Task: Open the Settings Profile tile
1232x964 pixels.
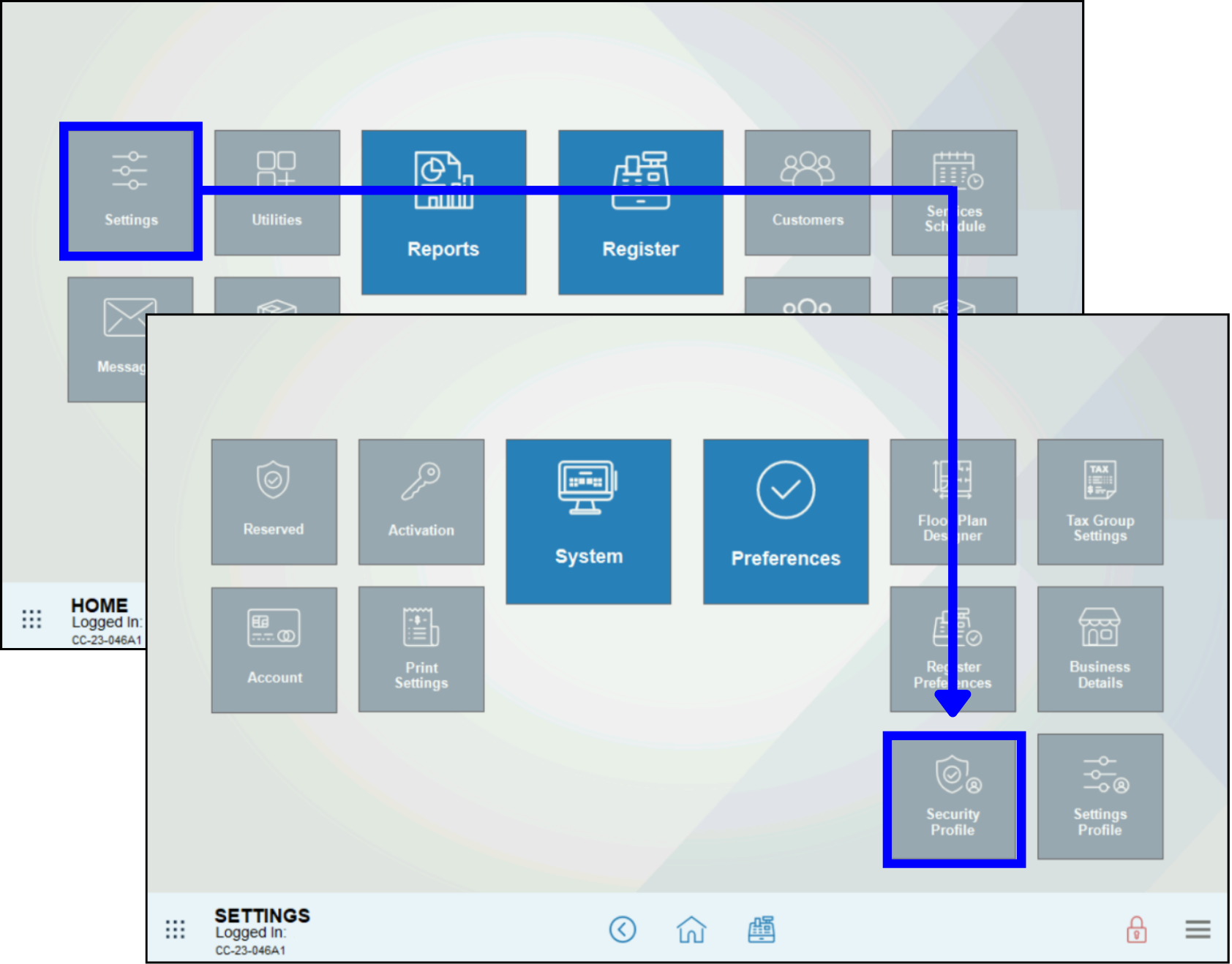Action: 1100,797
